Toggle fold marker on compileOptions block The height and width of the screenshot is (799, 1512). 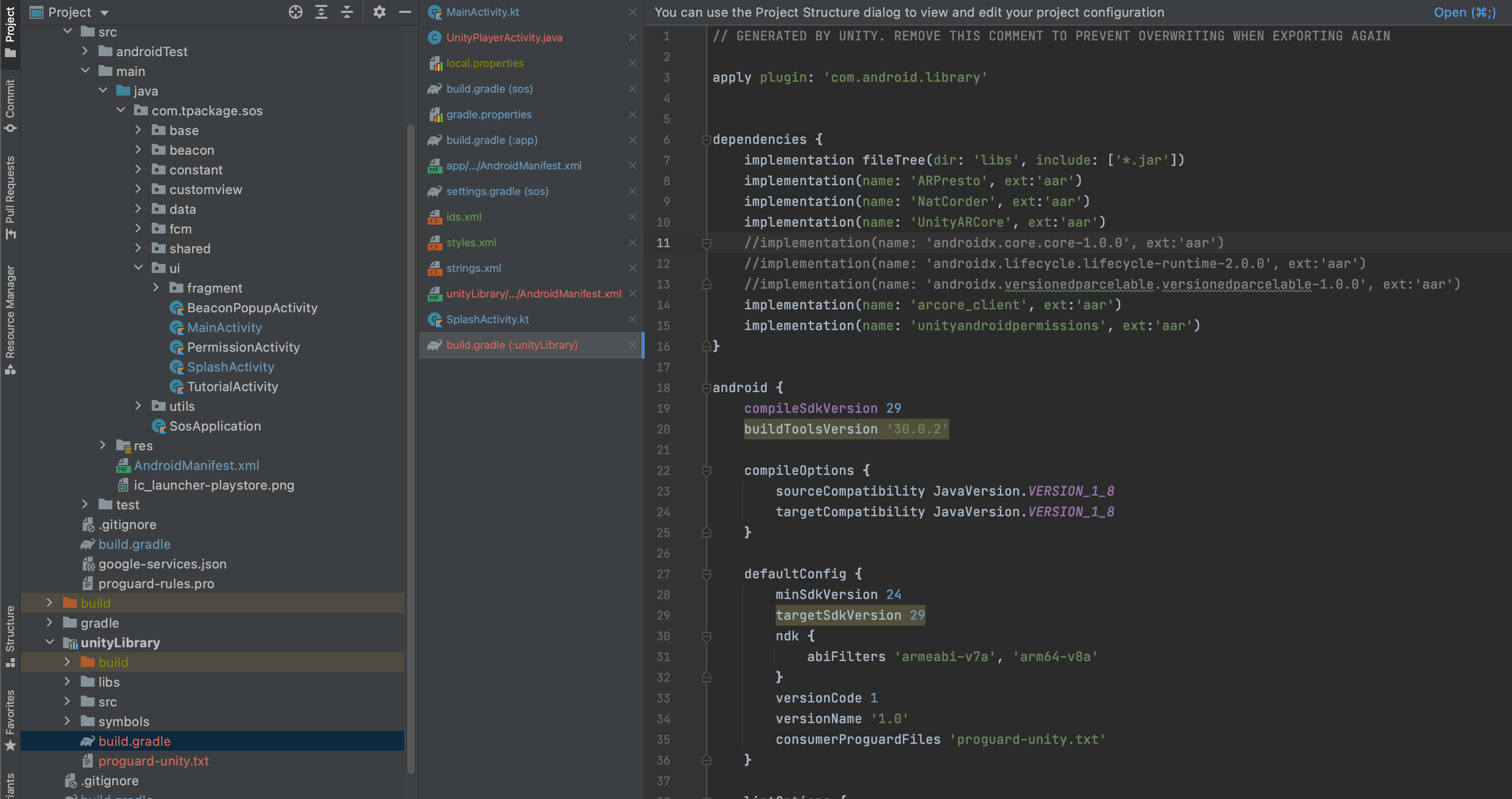(707, 470)
